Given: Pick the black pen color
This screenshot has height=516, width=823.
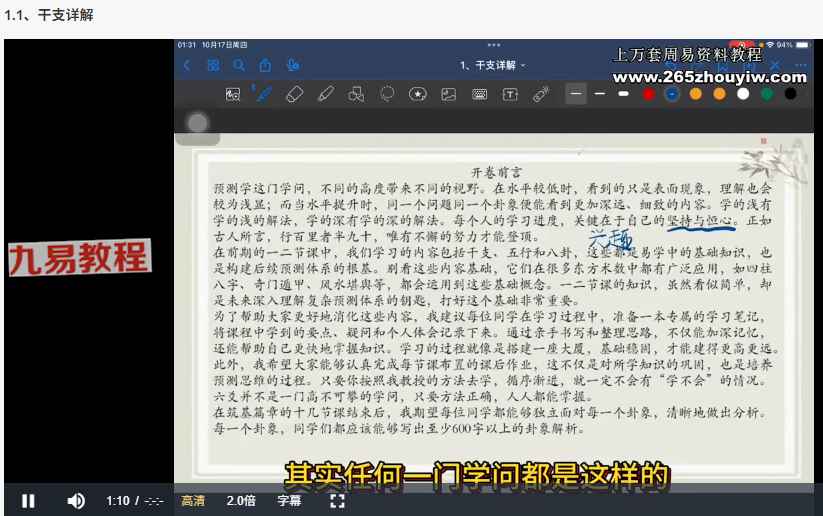Looking at the screenshot, I should (x=790, y=94).
